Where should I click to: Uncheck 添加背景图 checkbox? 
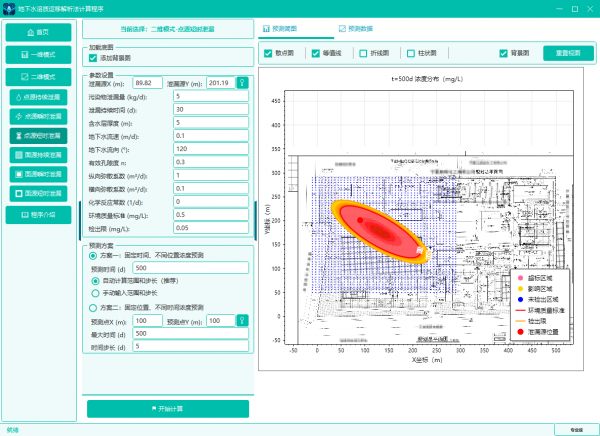coord(94,60)
